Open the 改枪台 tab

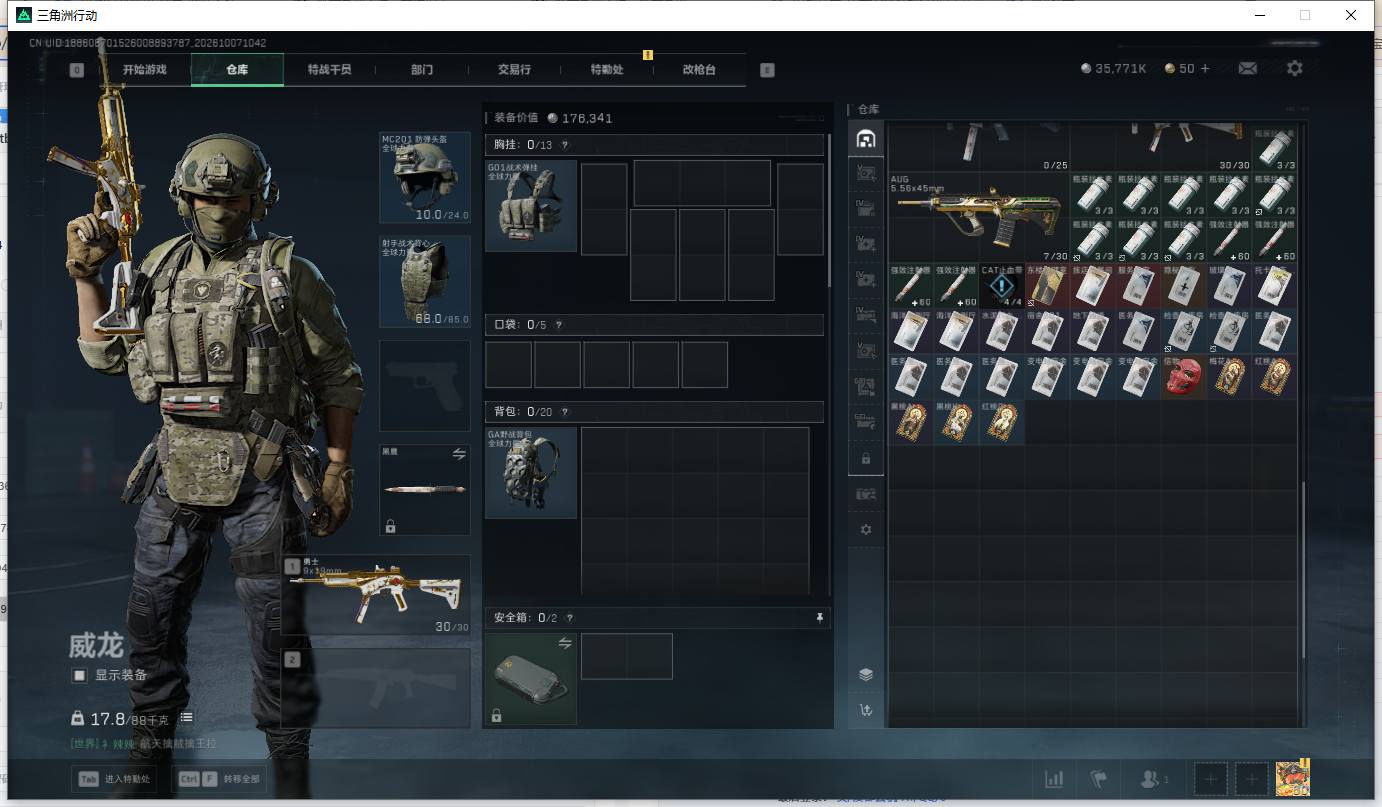pyautogui.click(x=699, y=70)
